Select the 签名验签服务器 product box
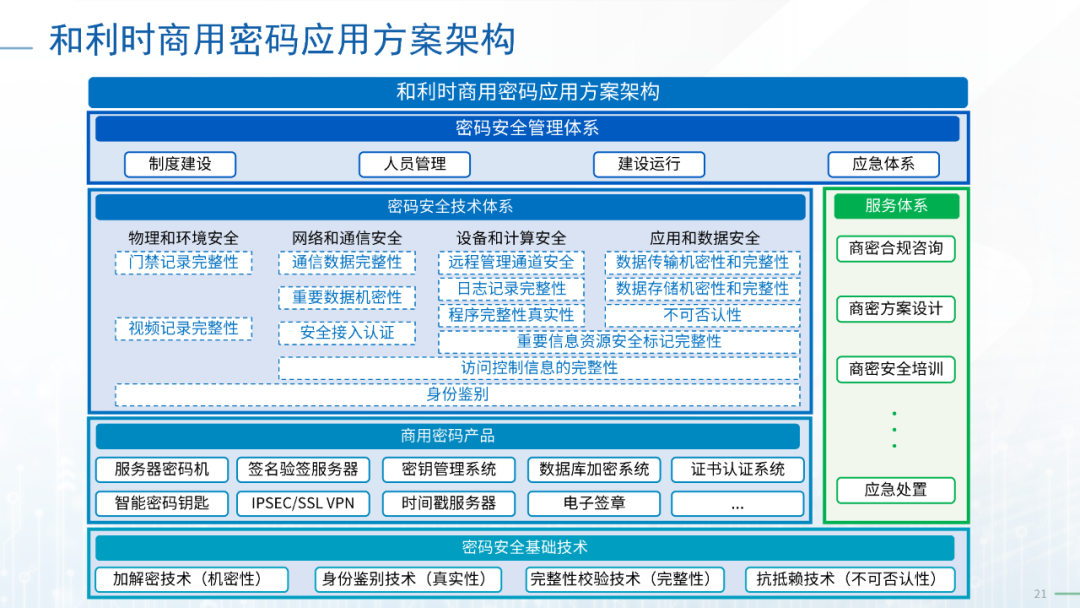1080x608 pixels. click(303, 470)
